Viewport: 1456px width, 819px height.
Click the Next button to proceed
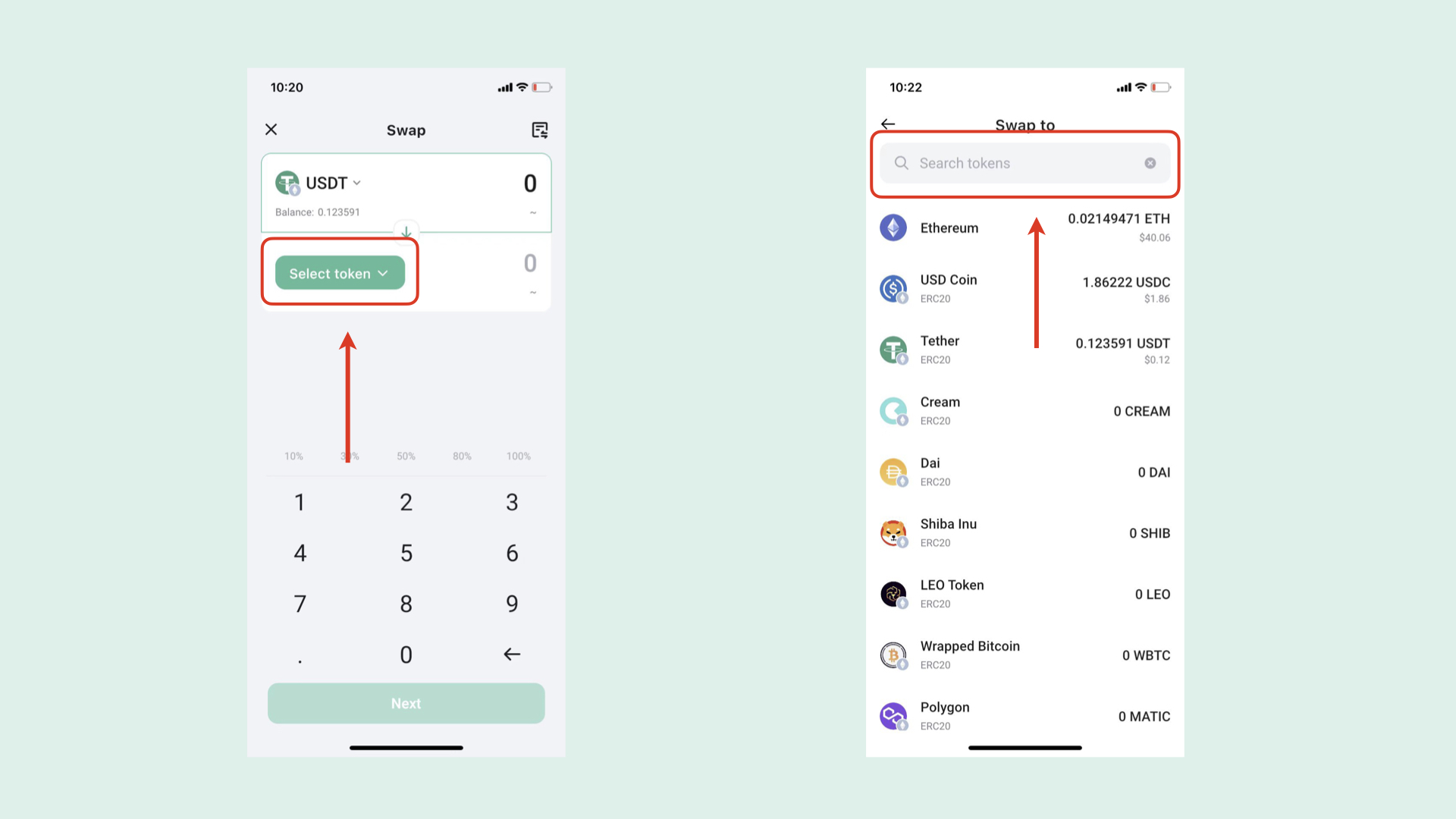pos(406,703)
